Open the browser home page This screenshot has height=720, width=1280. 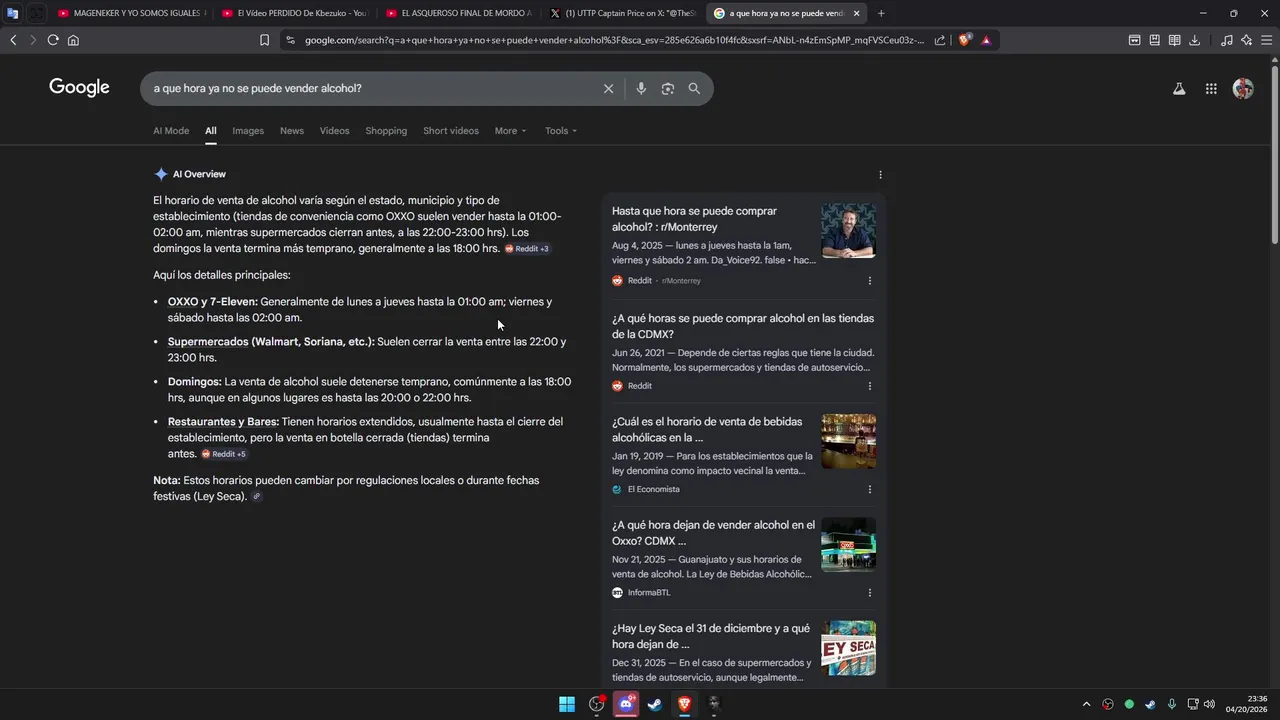tap(73, 40)
